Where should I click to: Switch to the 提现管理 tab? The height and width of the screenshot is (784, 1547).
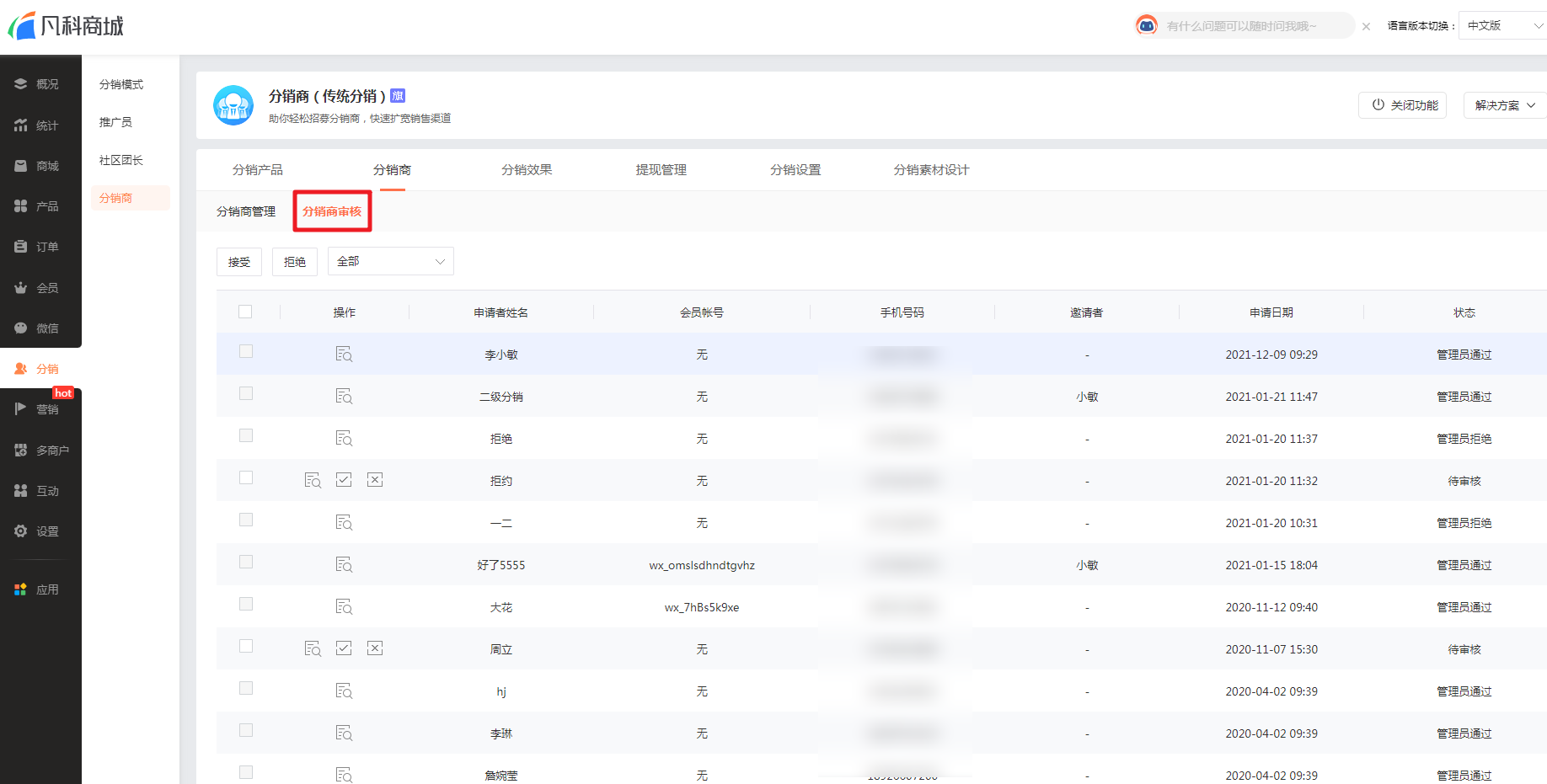661,170
